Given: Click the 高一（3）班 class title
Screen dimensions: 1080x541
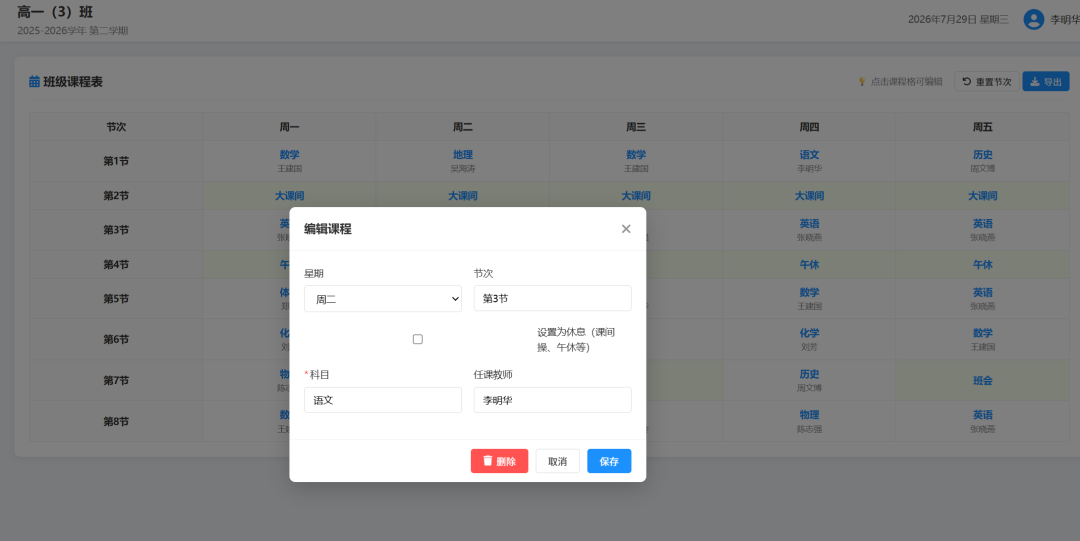Looking at the screenshot, I should (55, 12).
